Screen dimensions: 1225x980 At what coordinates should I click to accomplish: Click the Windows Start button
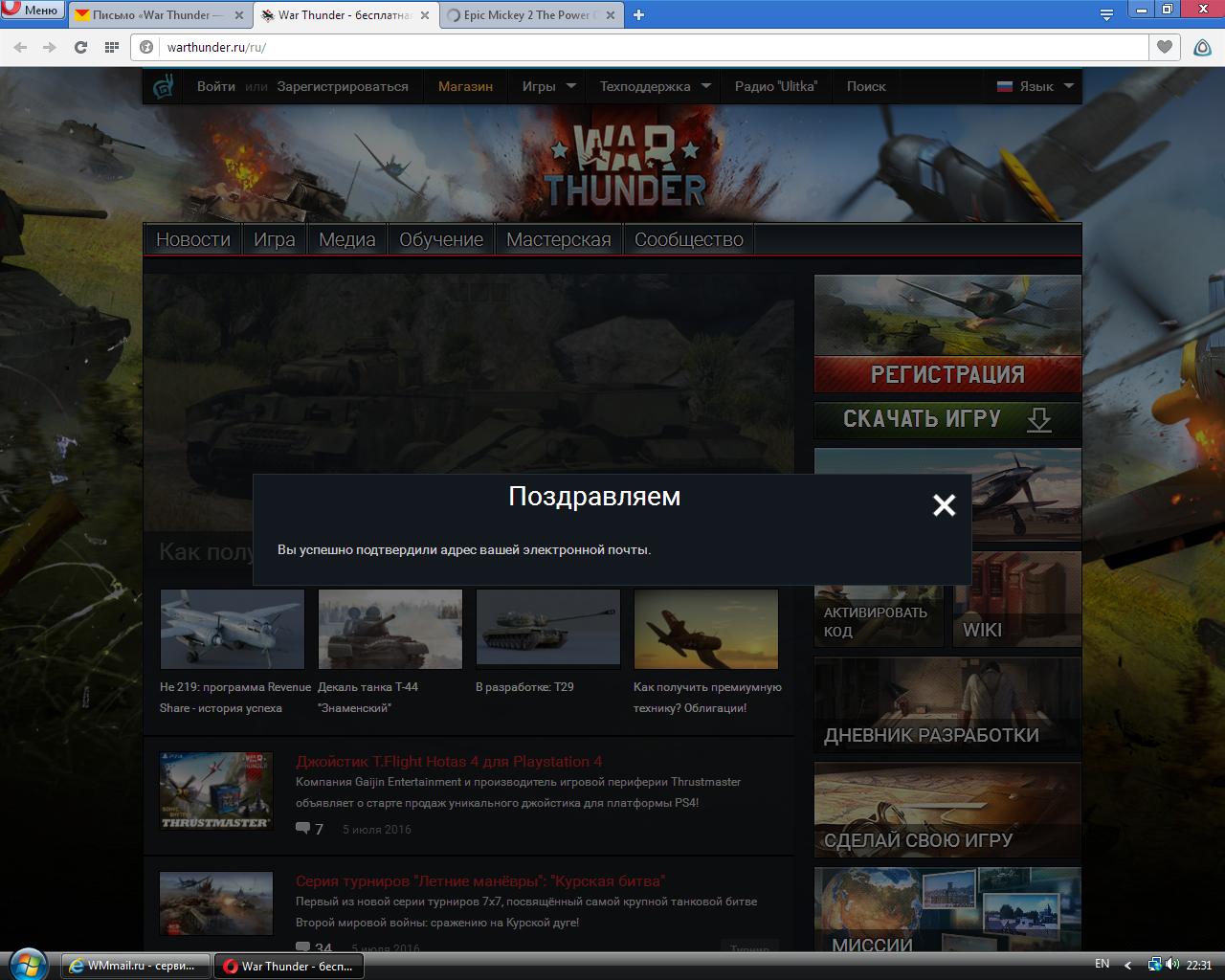coord(28,964)
